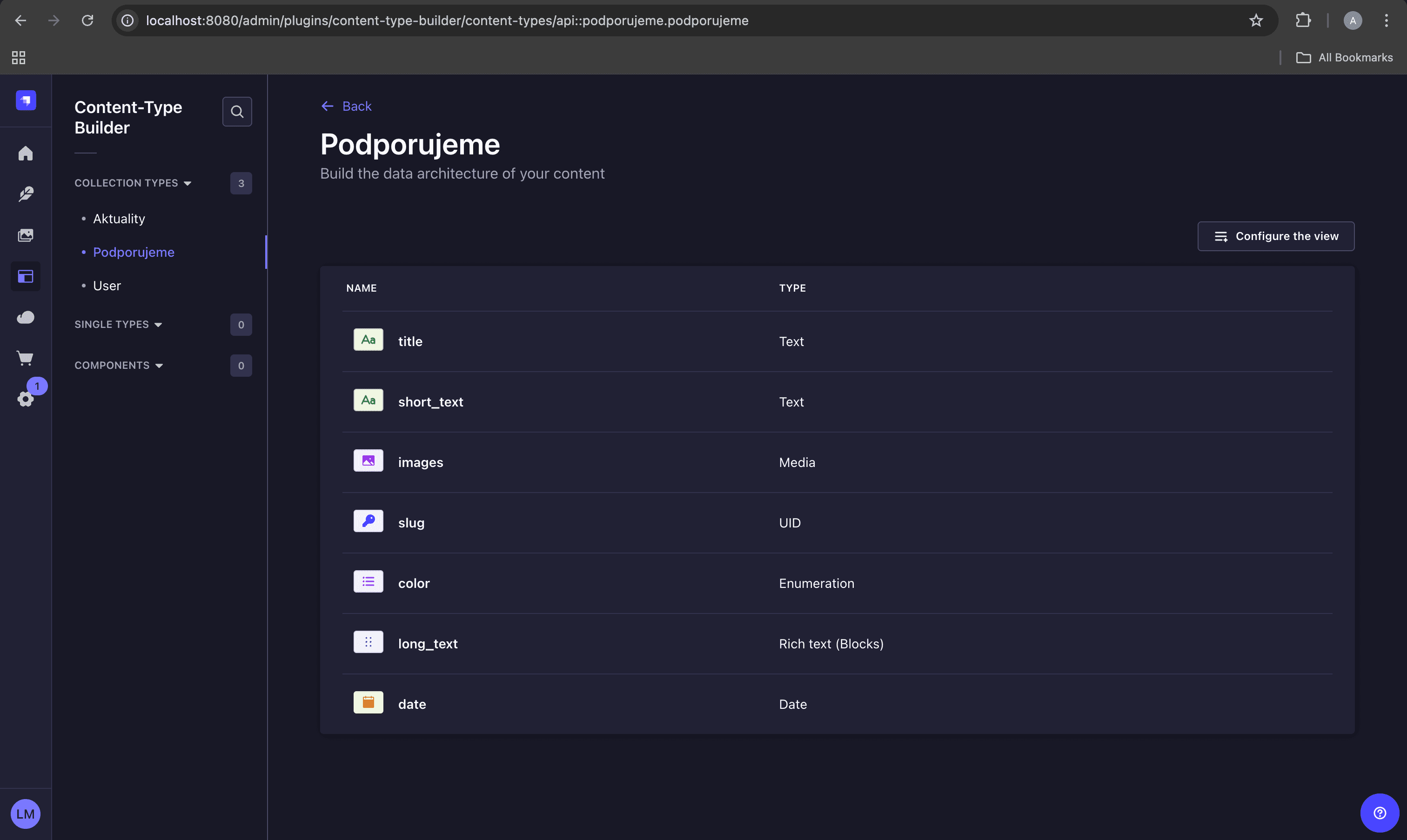The width and height of the screenshot is (1407, 840).
Task: Click the UID key icon beside slug
Action: [368, 521]
